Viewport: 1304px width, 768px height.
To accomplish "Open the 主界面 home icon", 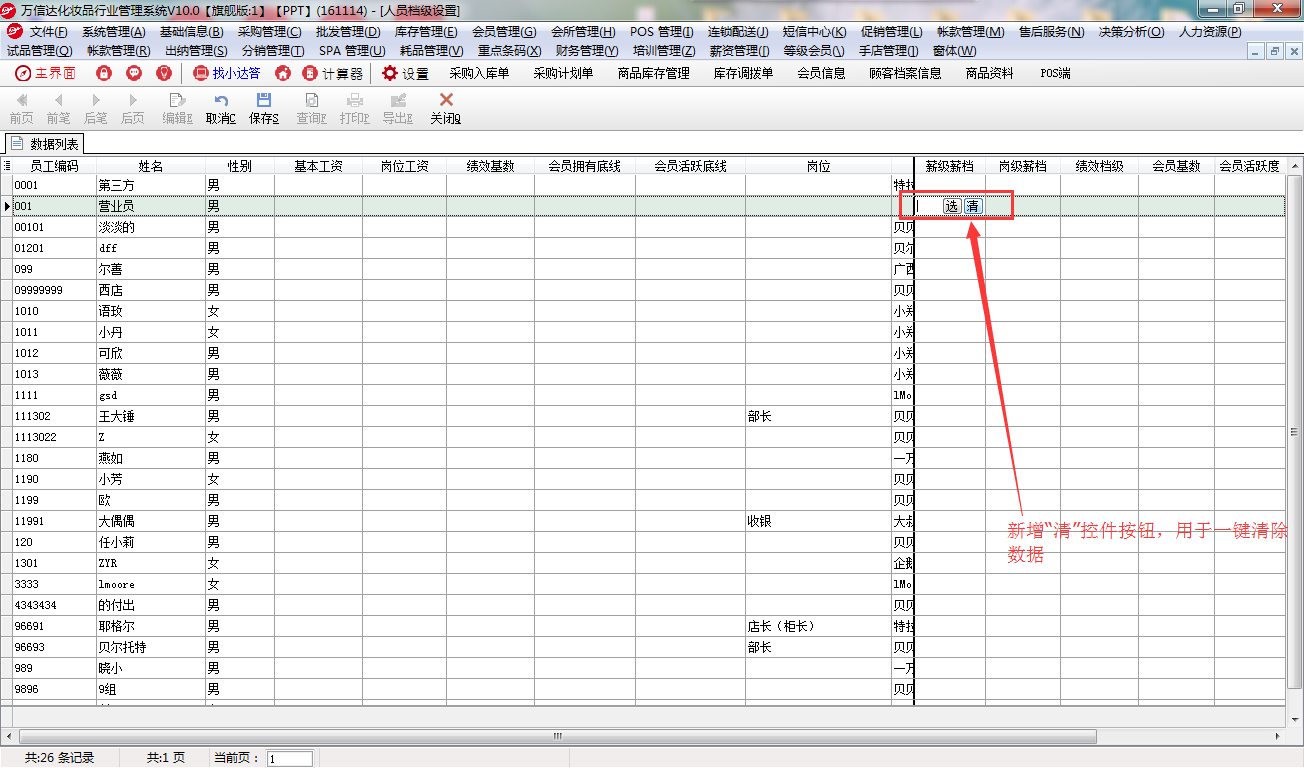I will [45, 73].
